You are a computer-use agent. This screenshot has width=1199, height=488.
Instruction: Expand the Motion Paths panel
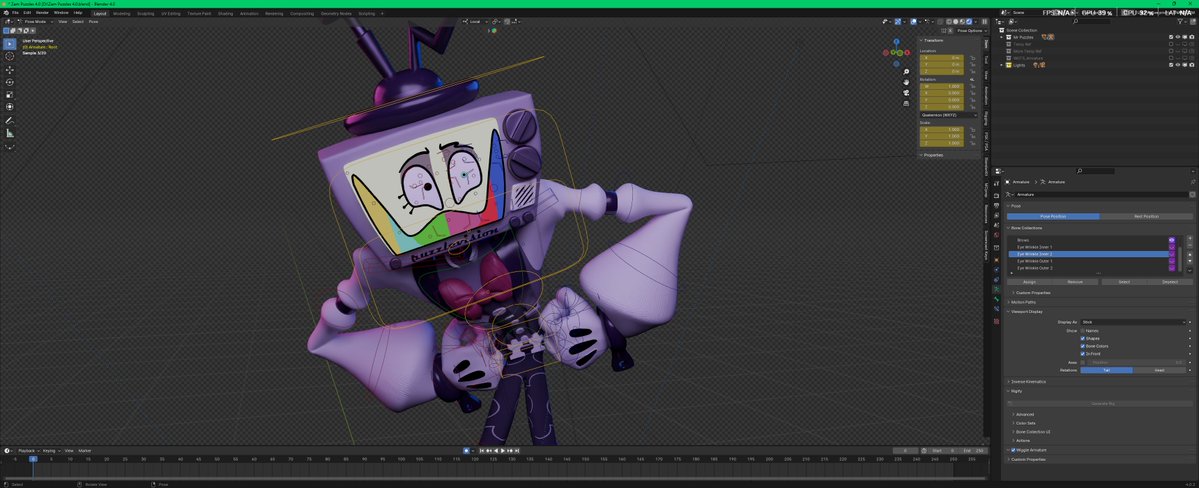coord(1022,302)
